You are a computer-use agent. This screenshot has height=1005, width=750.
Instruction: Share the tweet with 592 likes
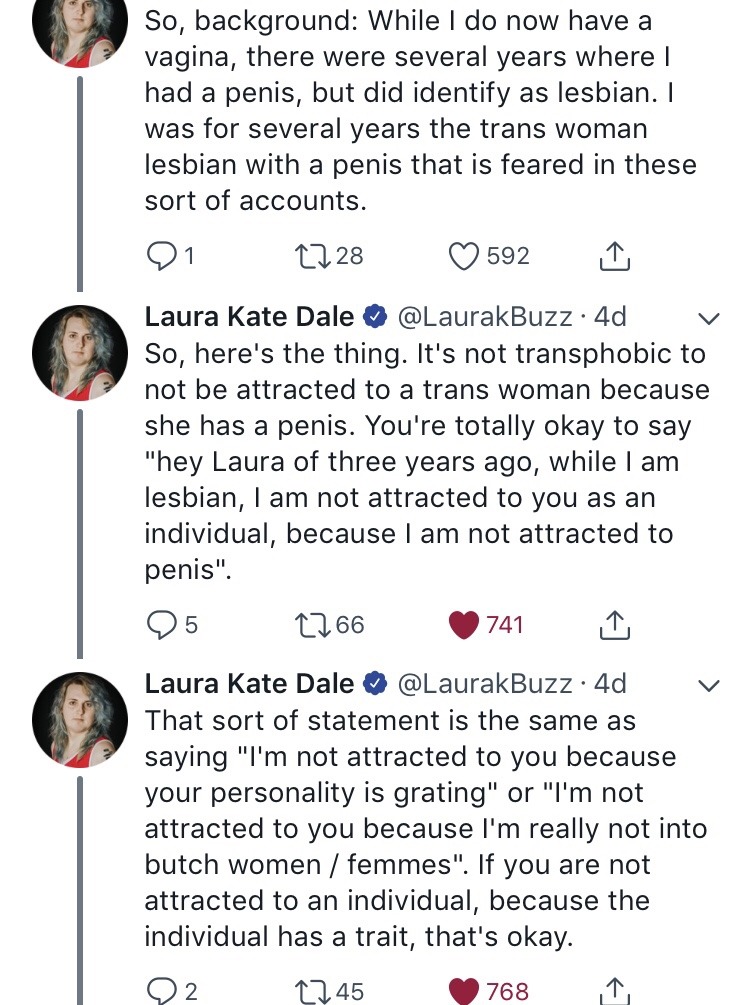[613, 257]
